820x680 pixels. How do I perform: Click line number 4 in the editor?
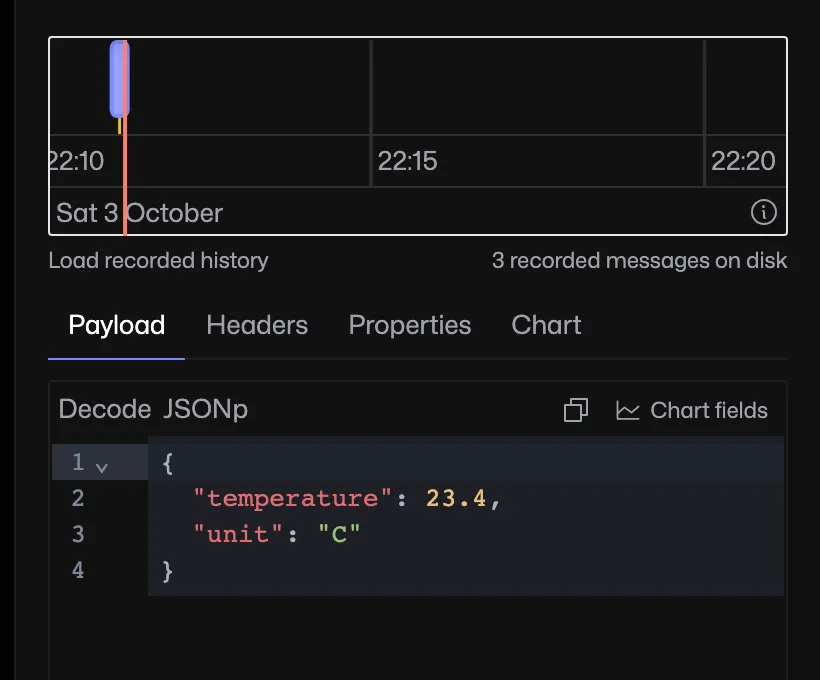(78, 570)
